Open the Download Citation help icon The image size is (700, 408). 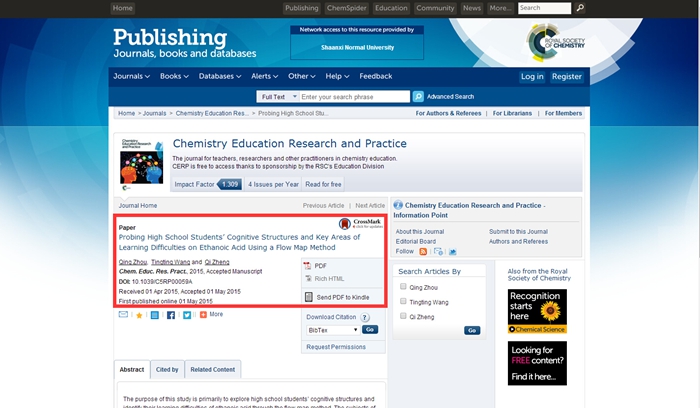click(x=365, y=317)
